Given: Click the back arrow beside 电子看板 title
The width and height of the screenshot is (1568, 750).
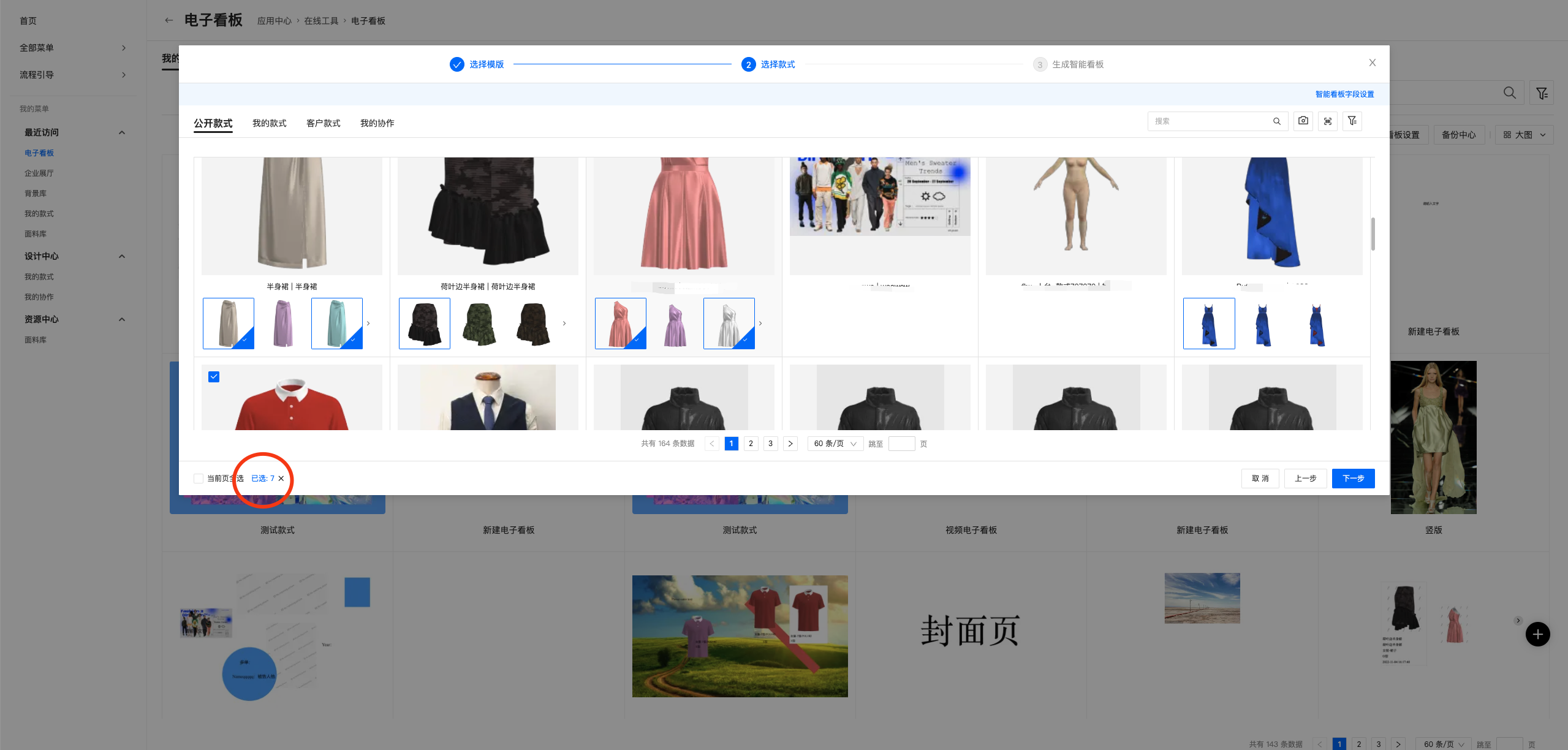Looking at the screenshot, I should pyautogui.click(x=169, y=20).
